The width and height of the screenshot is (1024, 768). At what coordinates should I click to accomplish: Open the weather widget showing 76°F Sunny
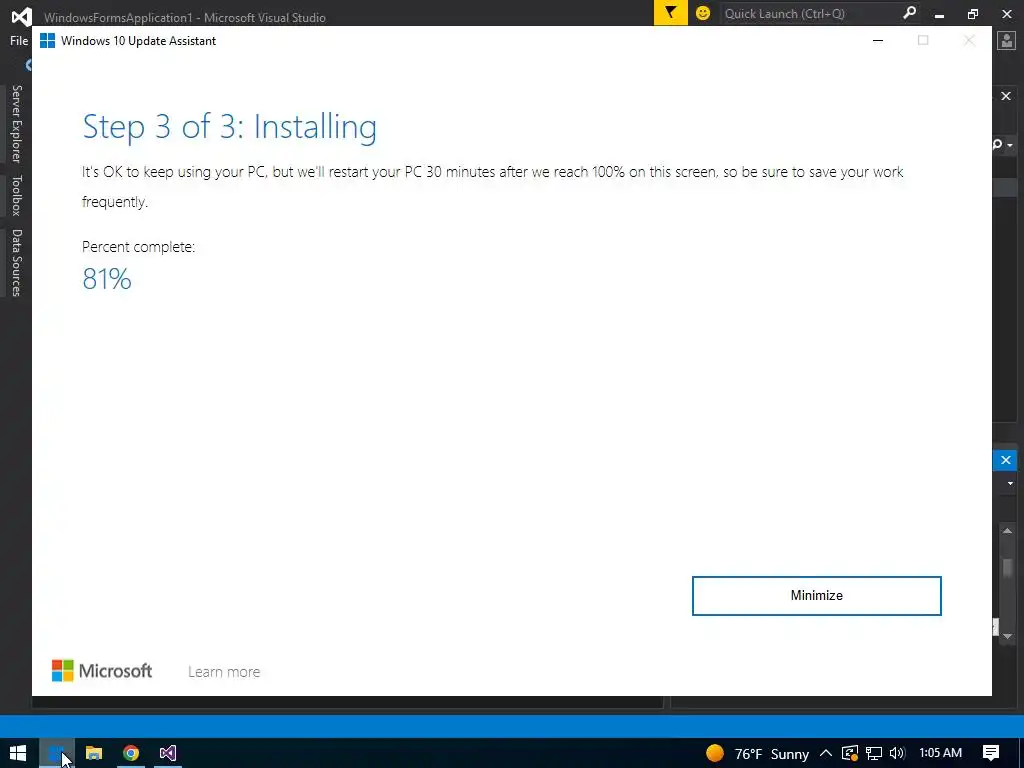point(758,754)
